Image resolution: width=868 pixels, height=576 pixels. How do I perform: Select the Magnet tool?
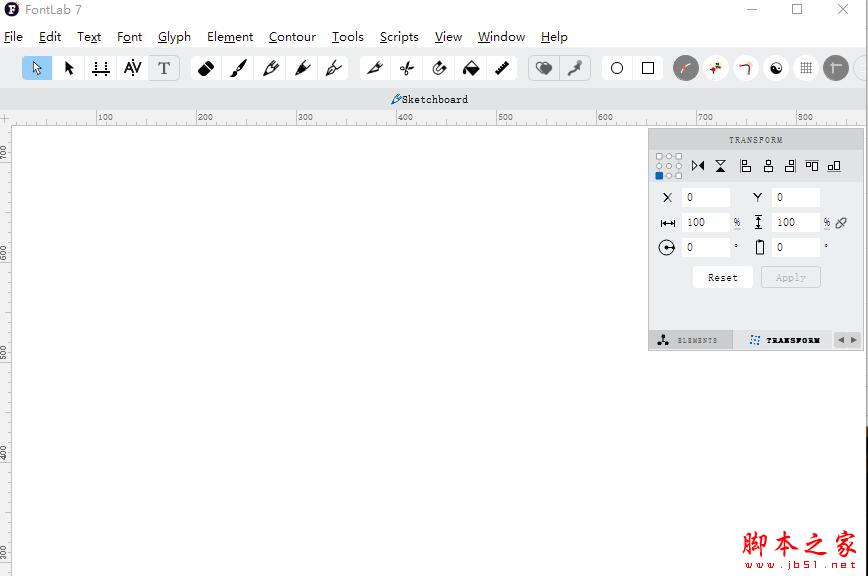pos(439,68)
